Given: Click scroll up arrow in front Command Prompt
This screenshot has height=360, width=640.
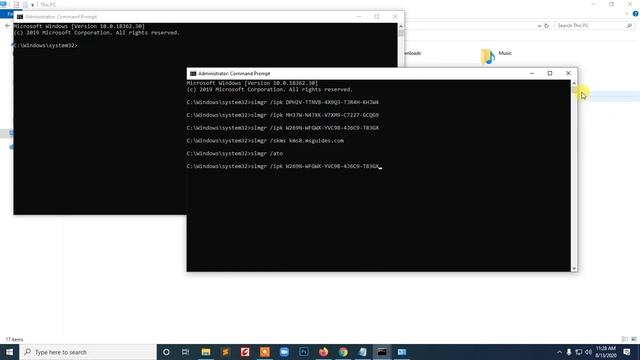Looking at the screenshot, I should click(x=574, y=83).
